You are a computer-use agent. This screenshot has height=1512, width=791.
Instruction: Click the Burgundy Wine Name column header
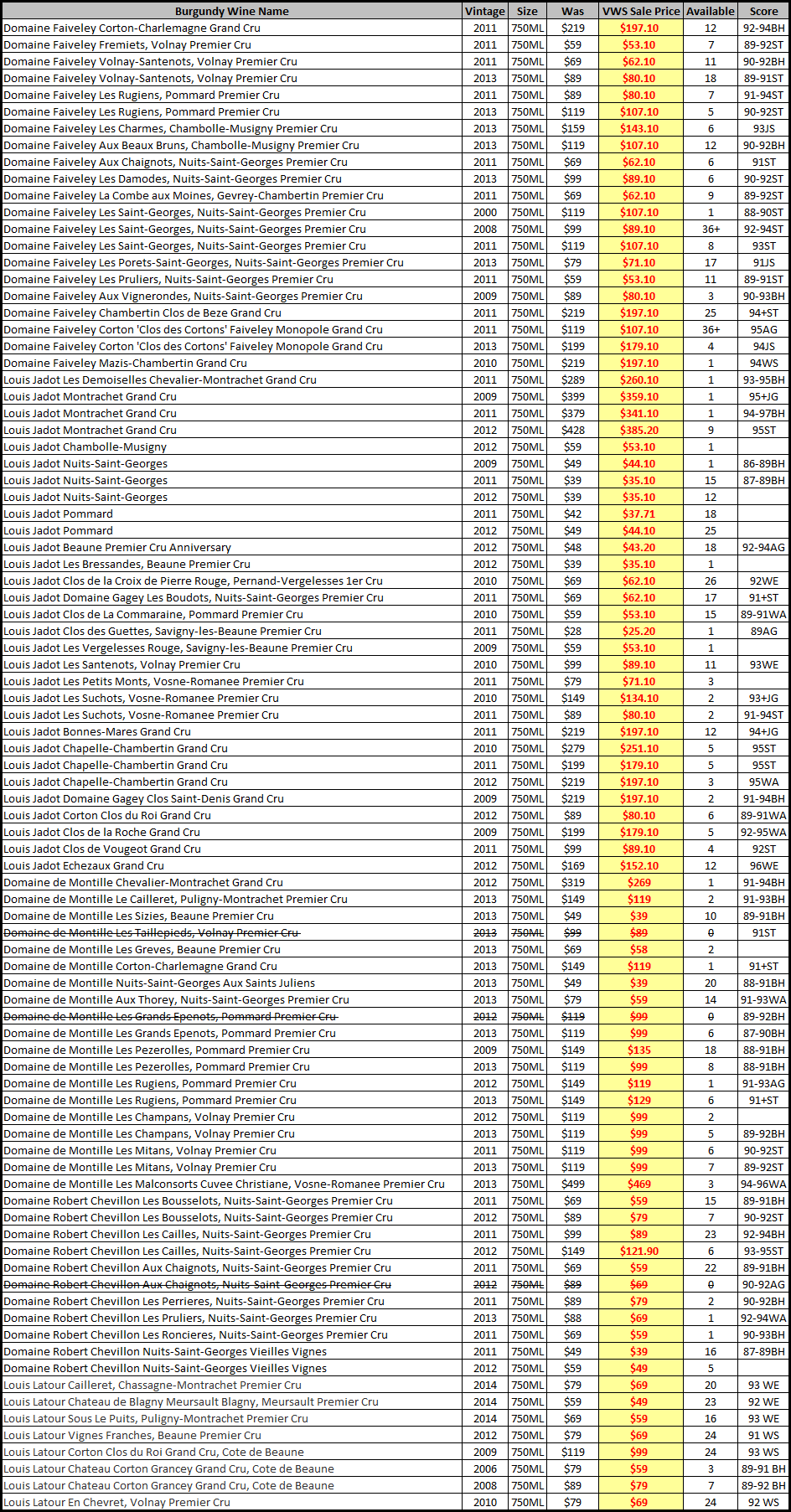232,12
